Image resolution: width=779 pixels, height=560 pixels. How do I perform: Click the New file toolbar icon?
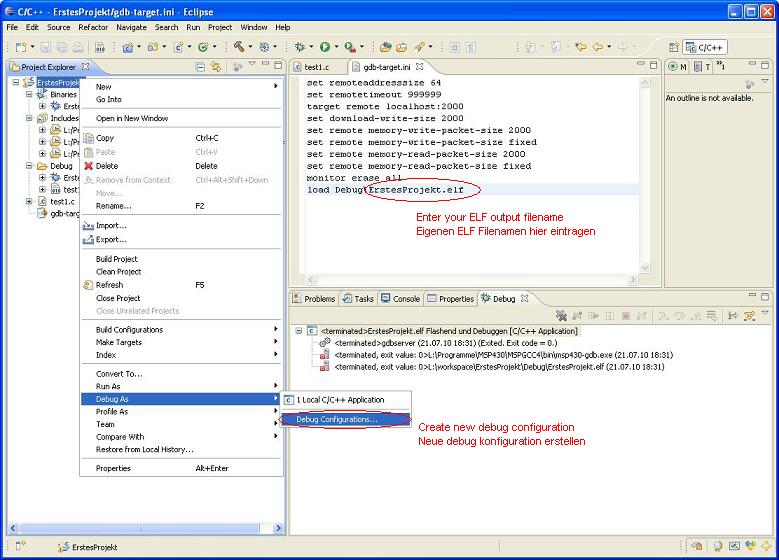(x=21, y=47)
